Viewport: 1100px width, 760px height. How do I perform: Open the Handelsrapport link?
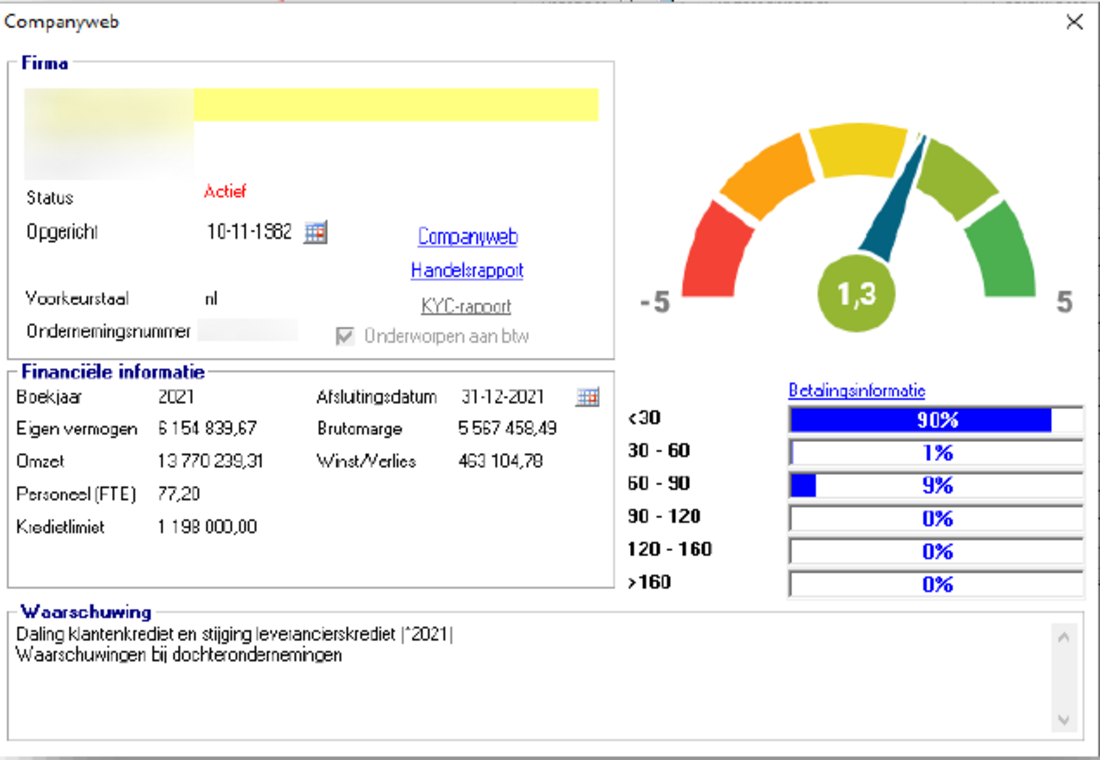[467, 271]
